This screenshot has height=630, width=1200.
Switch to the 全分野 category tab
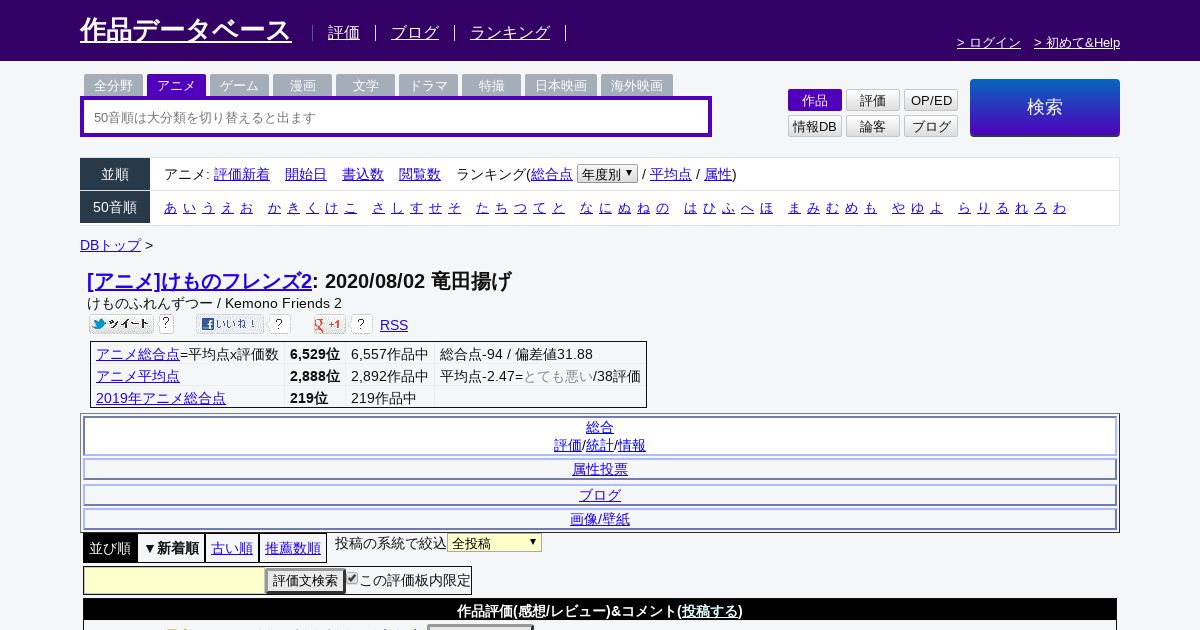[113, 85]
